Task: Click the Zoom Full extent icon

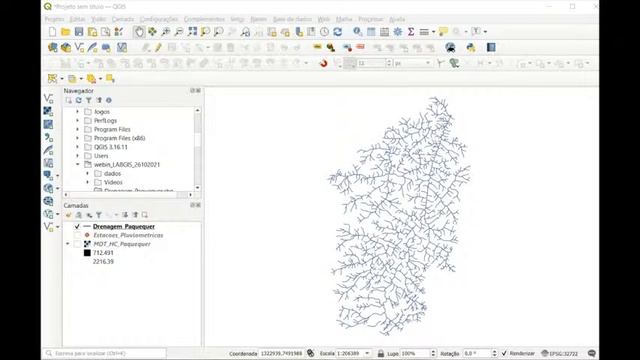Action: [192, 32]
